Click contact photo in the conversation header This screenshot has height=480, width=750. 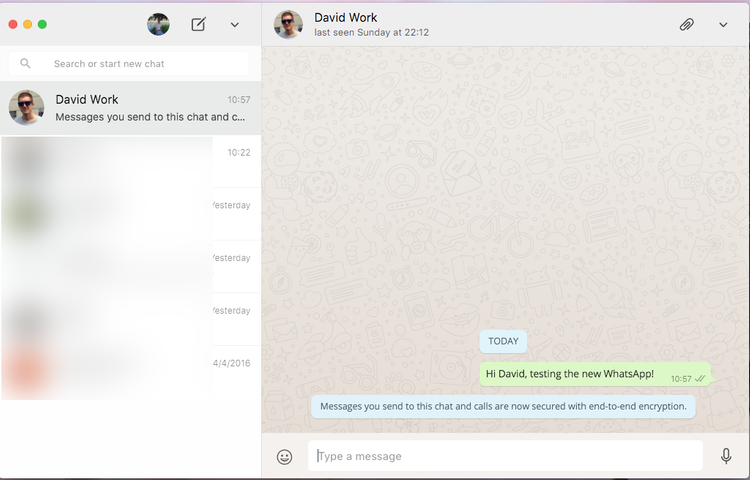(288, 24)
